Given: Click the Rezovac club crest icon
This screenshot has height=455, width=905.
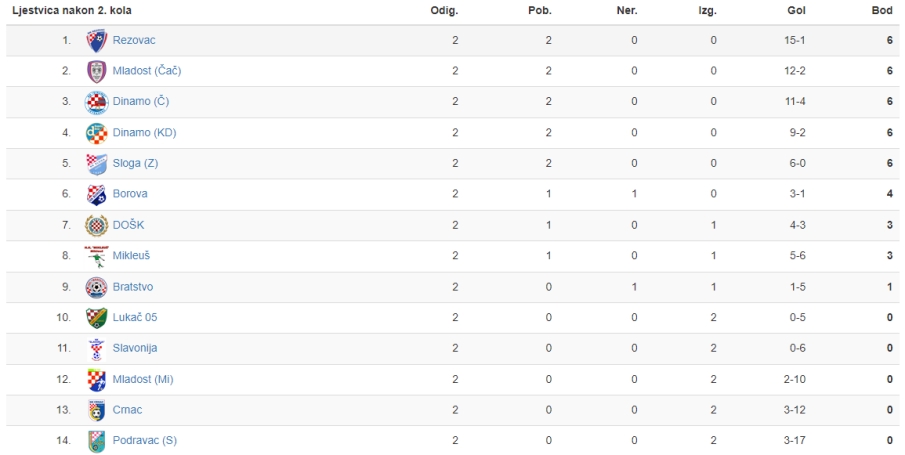Looking at the screenshot, I should [96, 40].
